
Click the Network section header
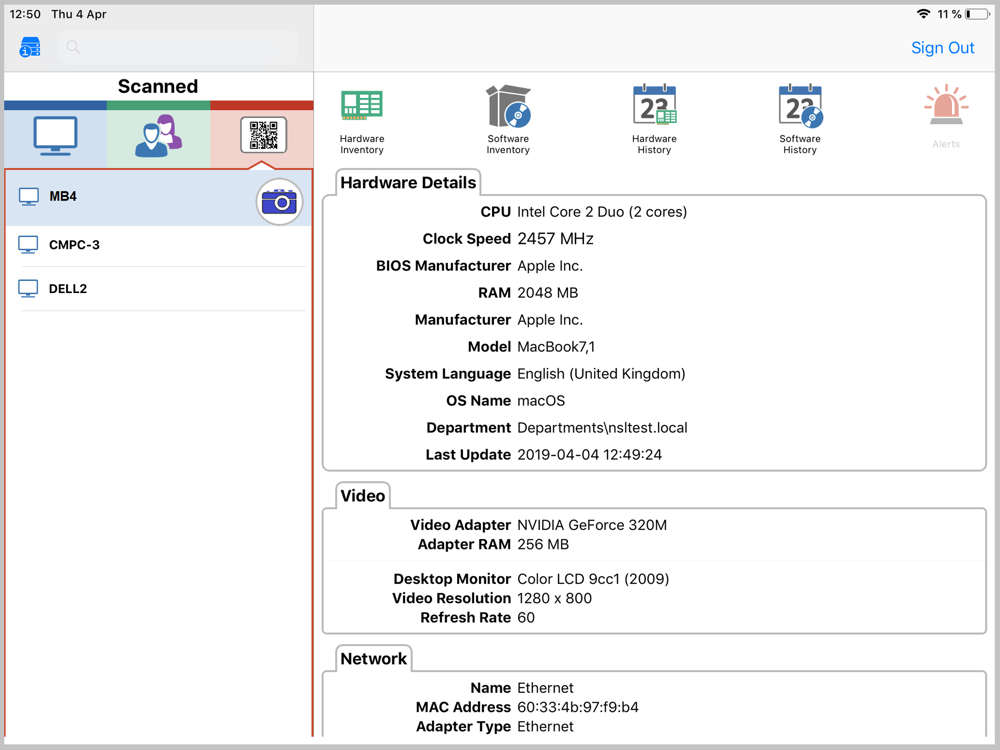(x=373, y=659)
